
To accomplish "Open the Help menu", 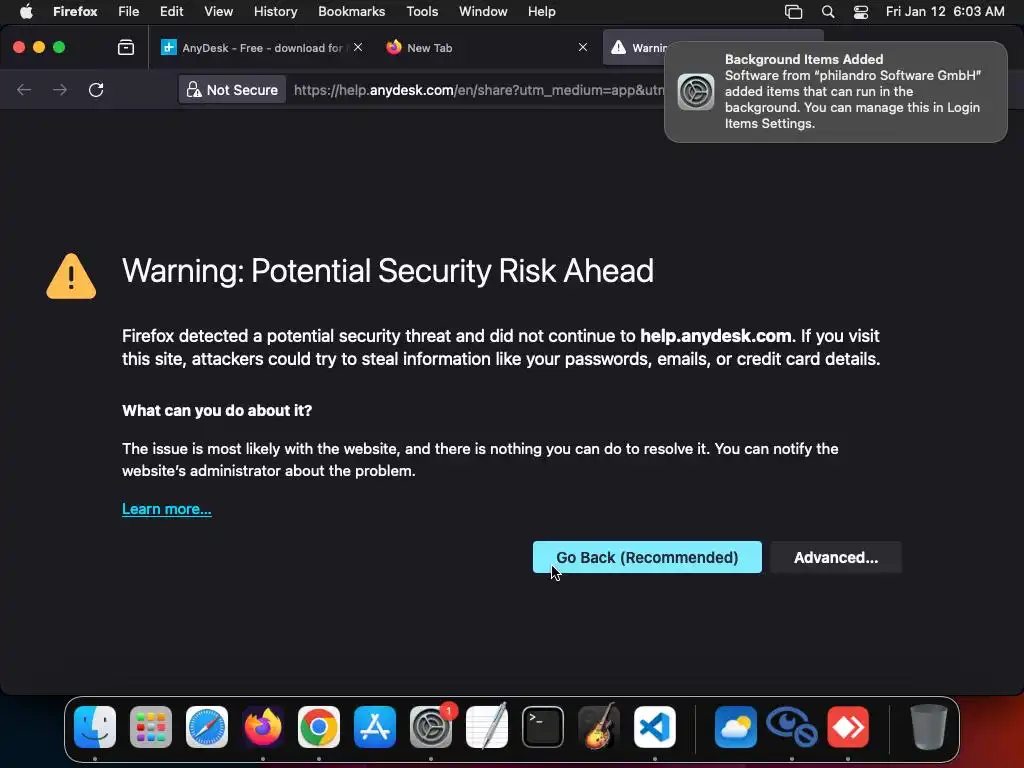I will point(541,11).
